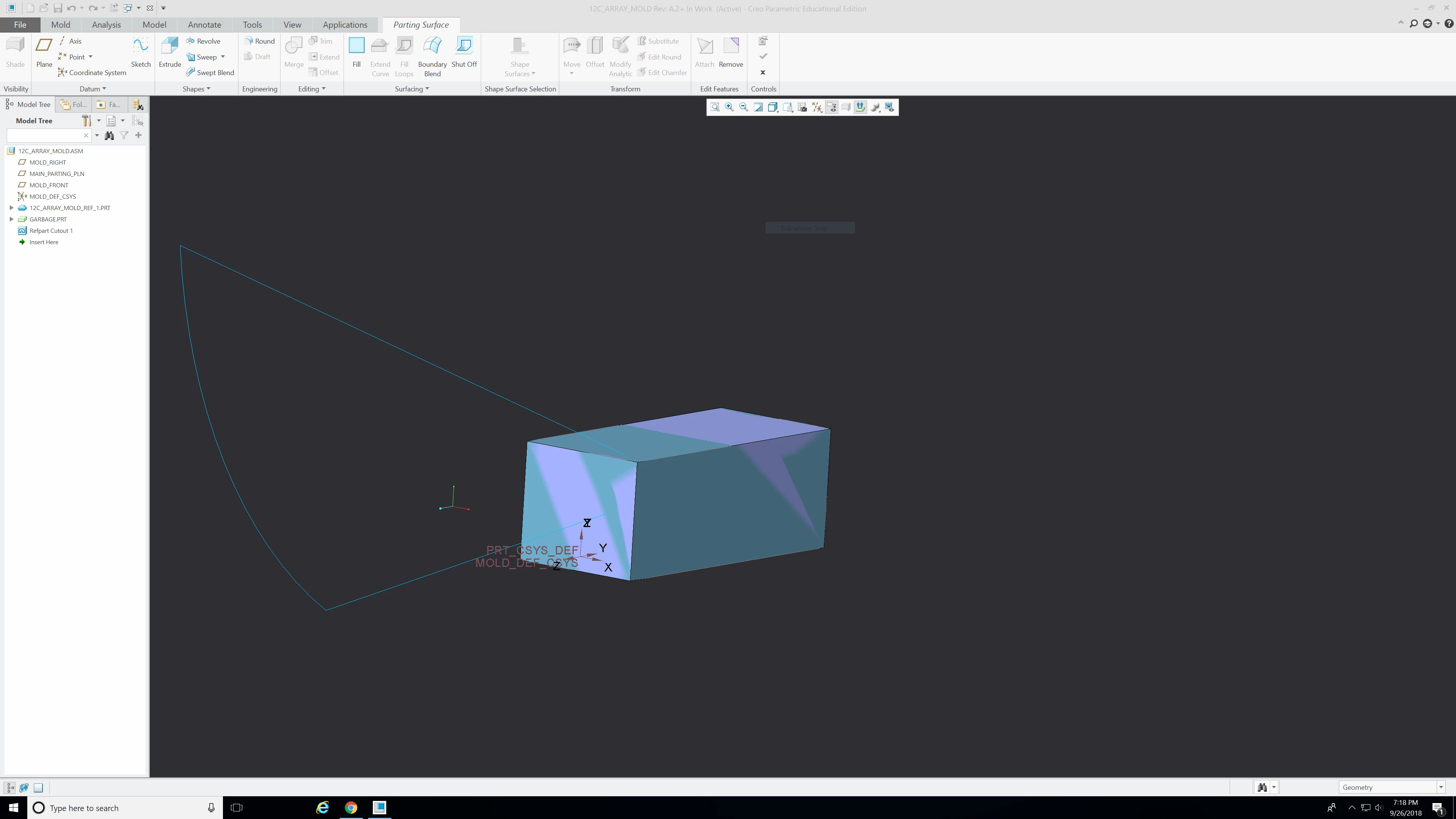The height and width of the screenshot is (819, 1456).
Task: Expand the GARBAGE.PRT tree node
Action: coord(11,219)
